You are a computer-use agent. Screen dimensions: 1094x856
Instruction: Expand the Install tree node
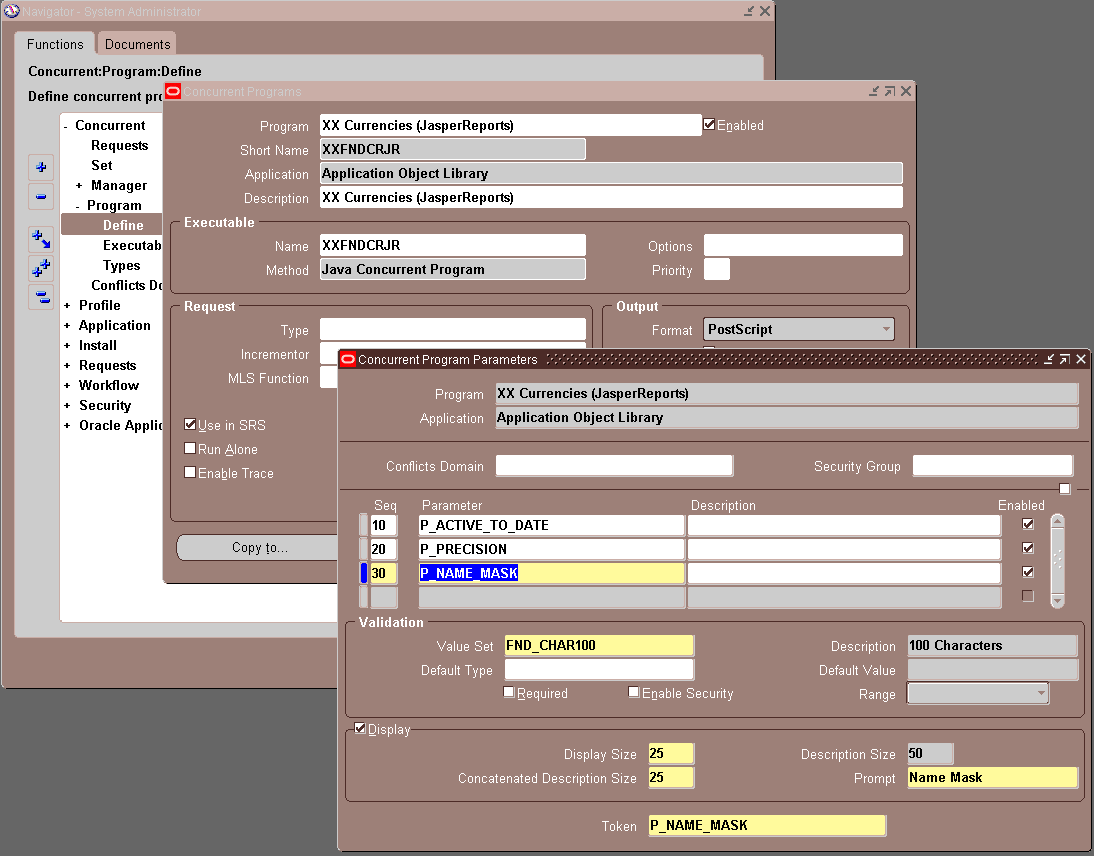[67, 345]
